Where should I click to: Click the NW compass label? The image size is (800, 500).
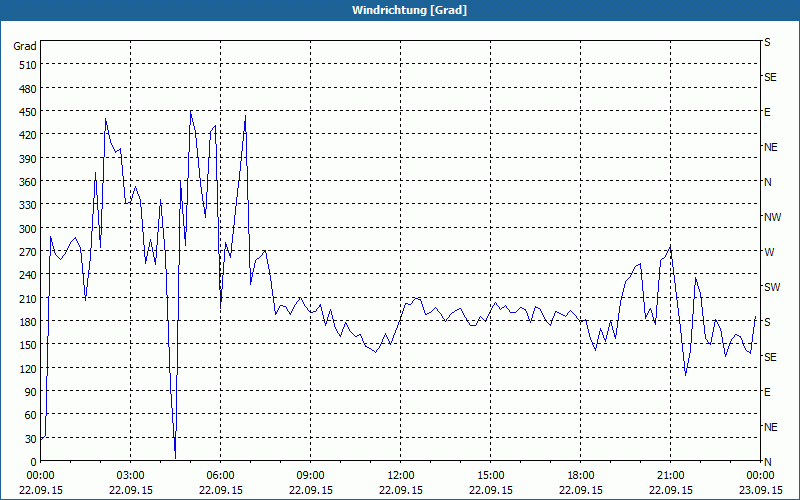(772, 217)
